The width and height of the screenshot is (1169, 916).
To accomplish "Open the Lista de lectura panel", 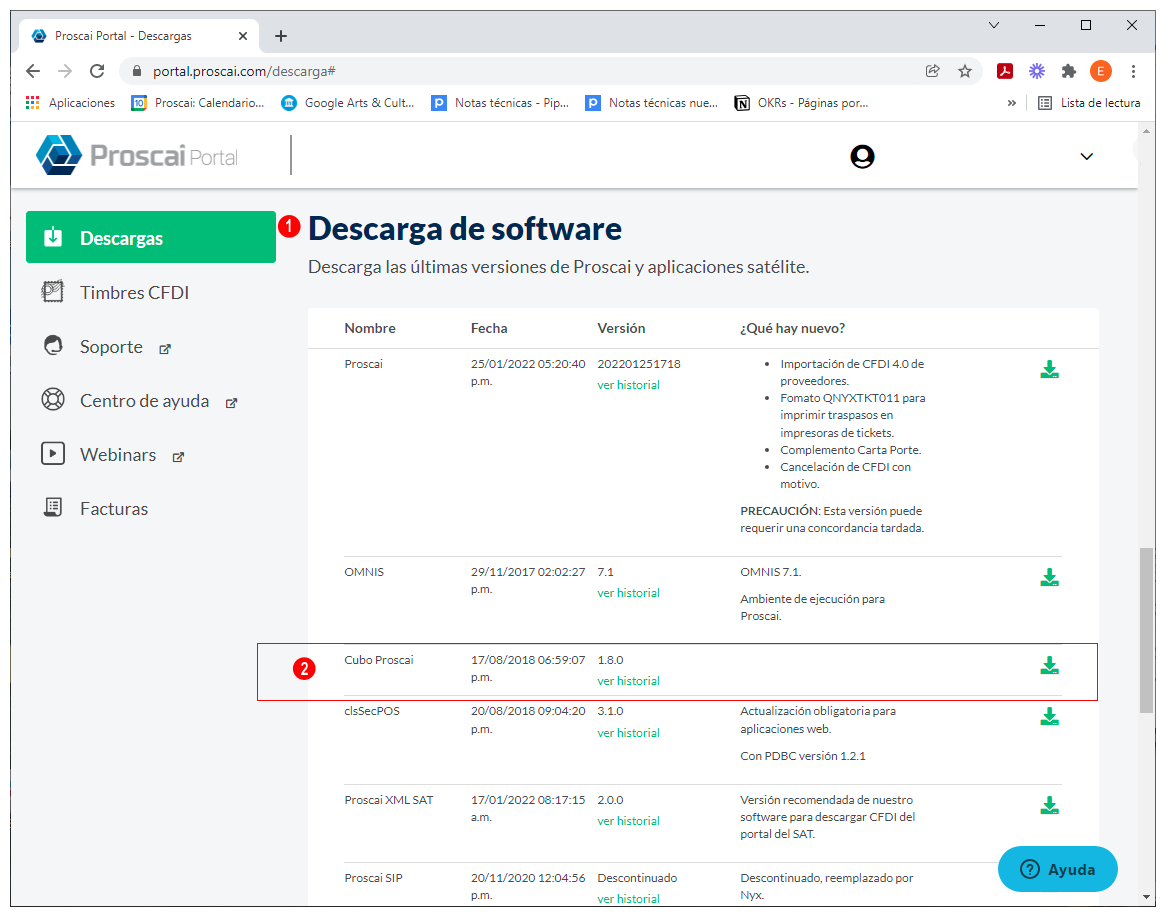I will tap(1089, 103).
